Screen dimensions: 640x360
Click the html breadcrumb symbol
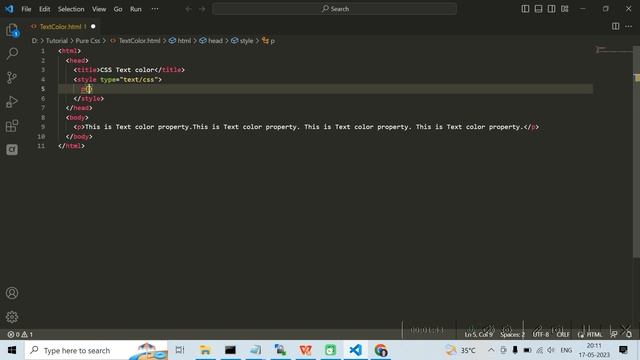180,41
